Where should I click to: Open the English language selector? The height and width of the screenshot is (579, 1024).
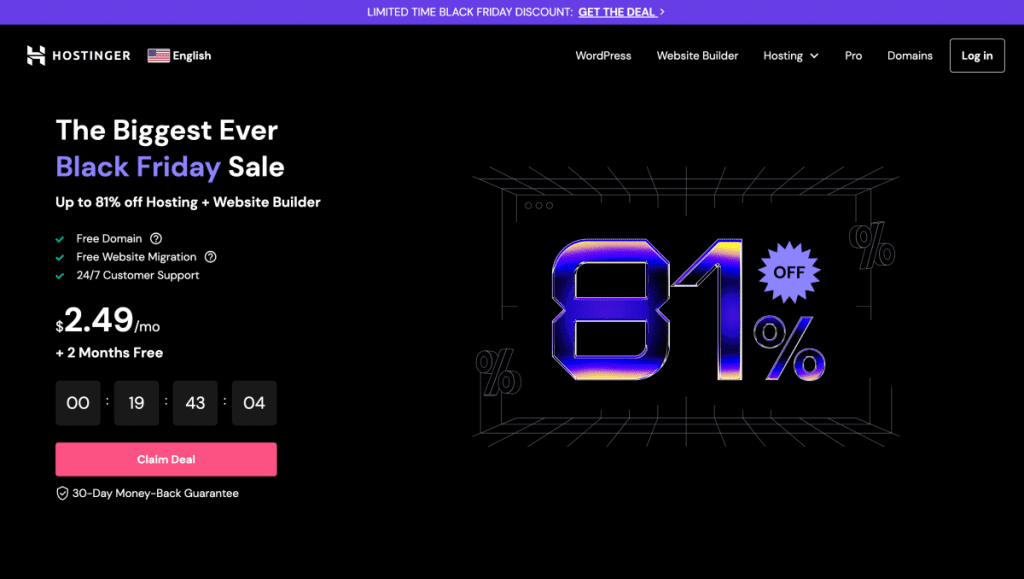coord(191,56)
